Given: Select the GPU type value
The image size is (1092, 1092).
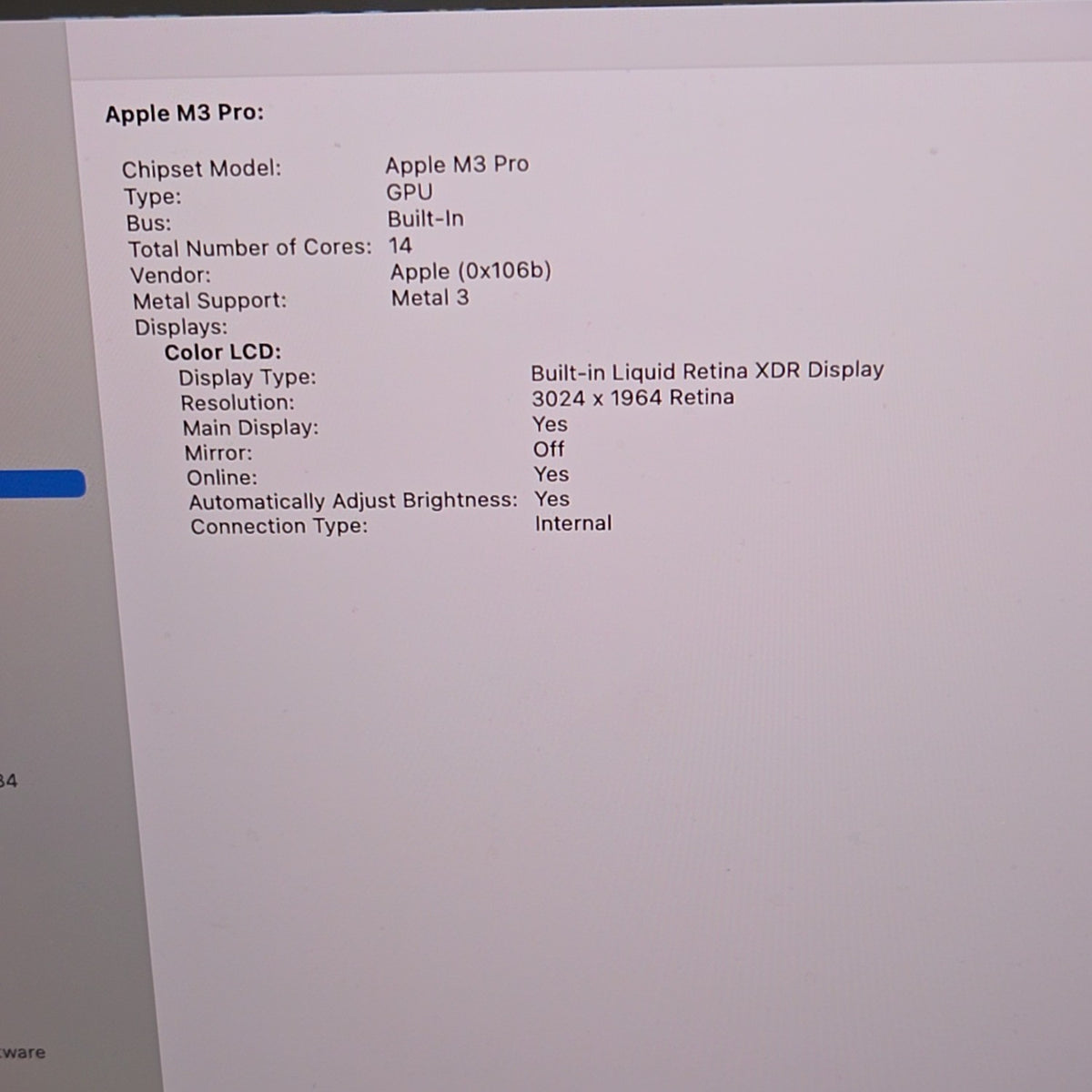Looking at the screenshot, I should (x=409, y=192).
